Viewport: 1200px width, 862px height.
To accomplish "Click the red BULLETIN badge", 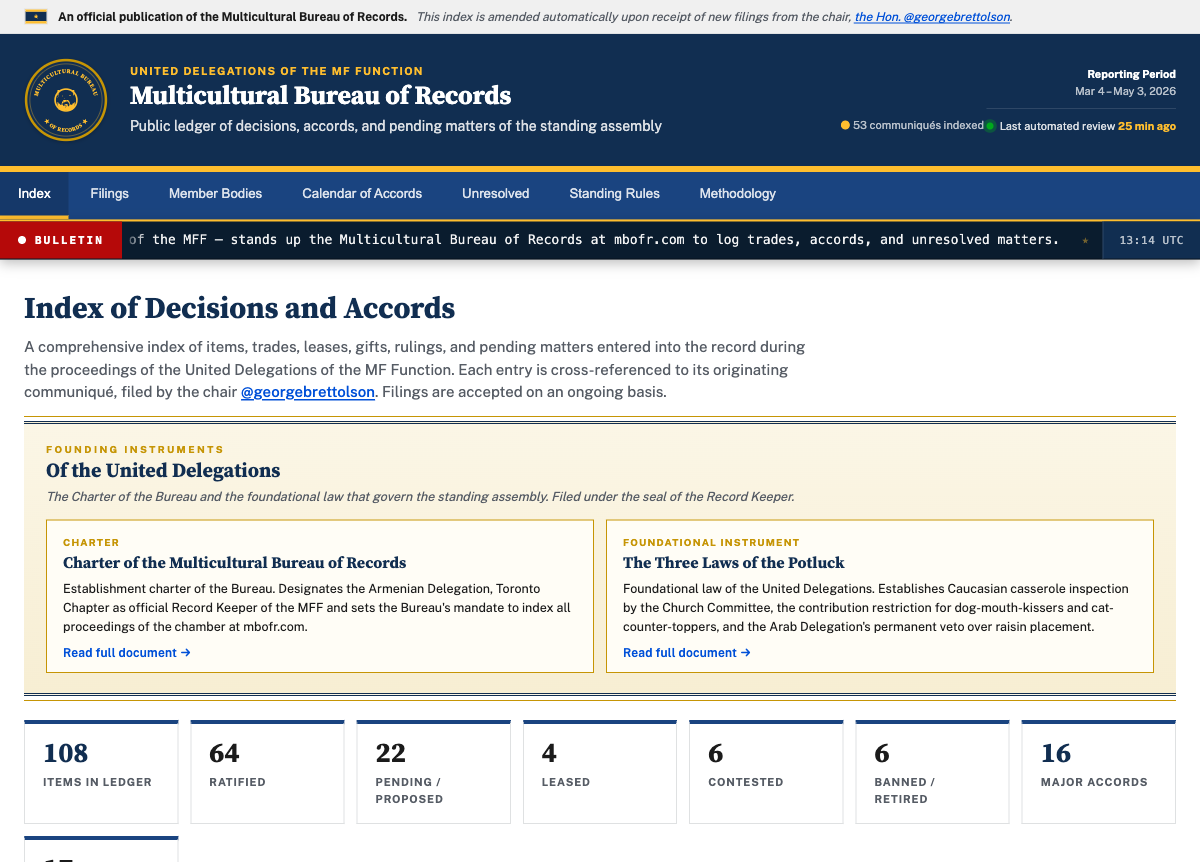I will (61, 240).
